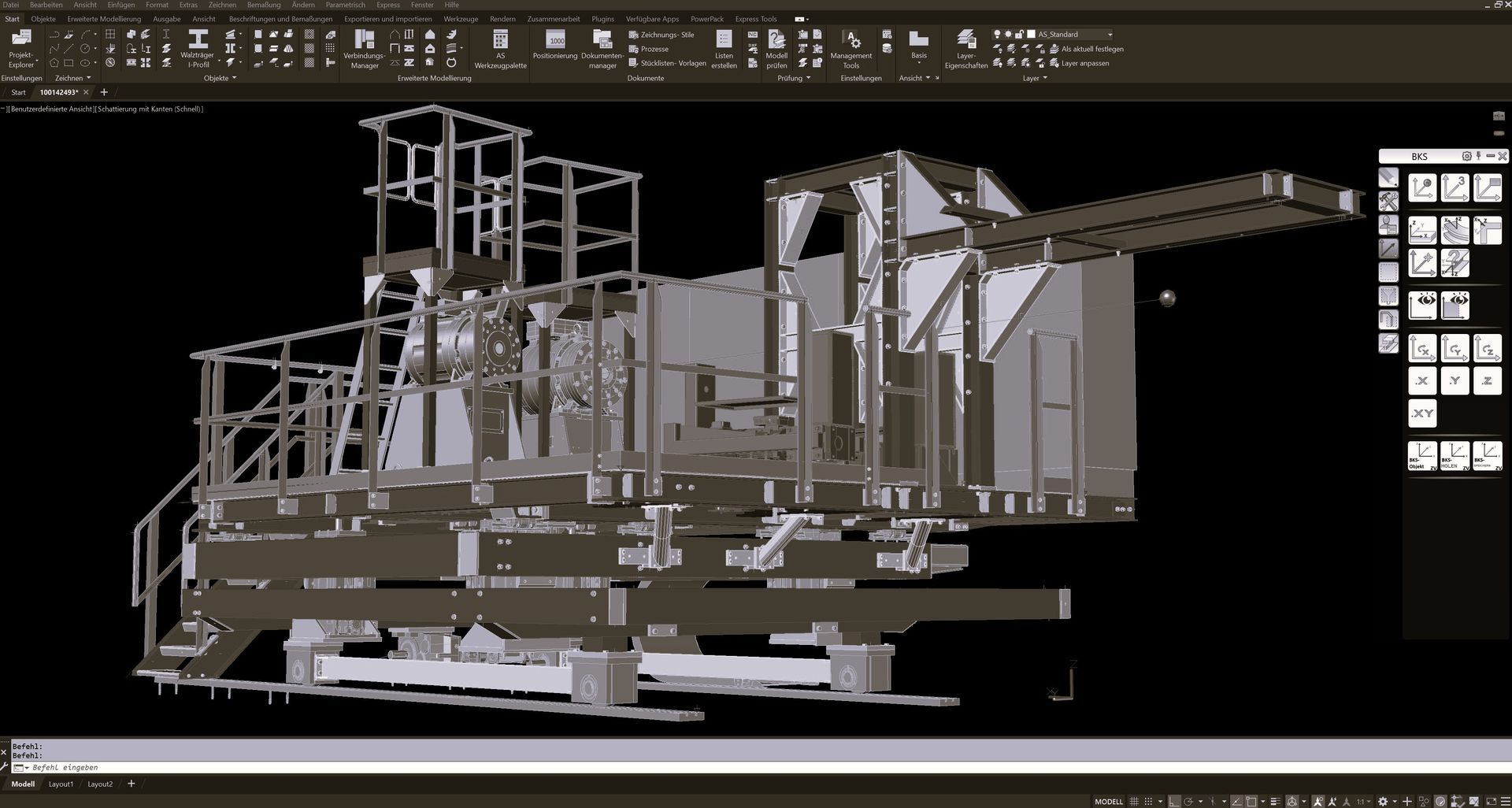Screen dimensions: 1512x808
Task: Open the Bemaßung menu
Action: (264, 5)
